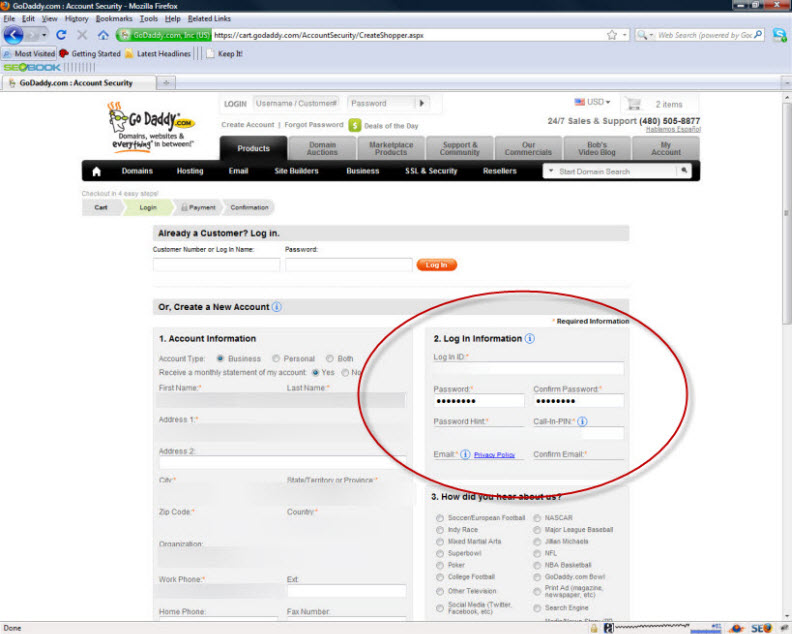Click the domain search magnifier button
This screenshot has width=792, height=634.
684,171
